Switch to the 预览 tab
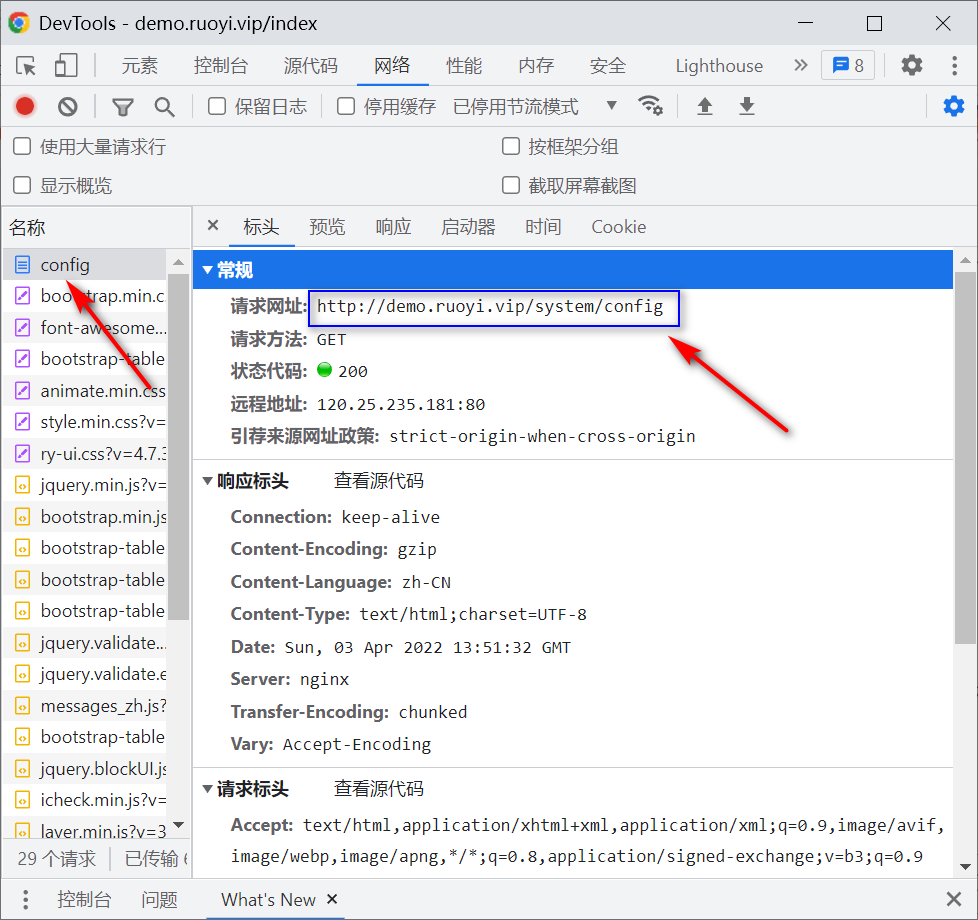 point(327,226)
